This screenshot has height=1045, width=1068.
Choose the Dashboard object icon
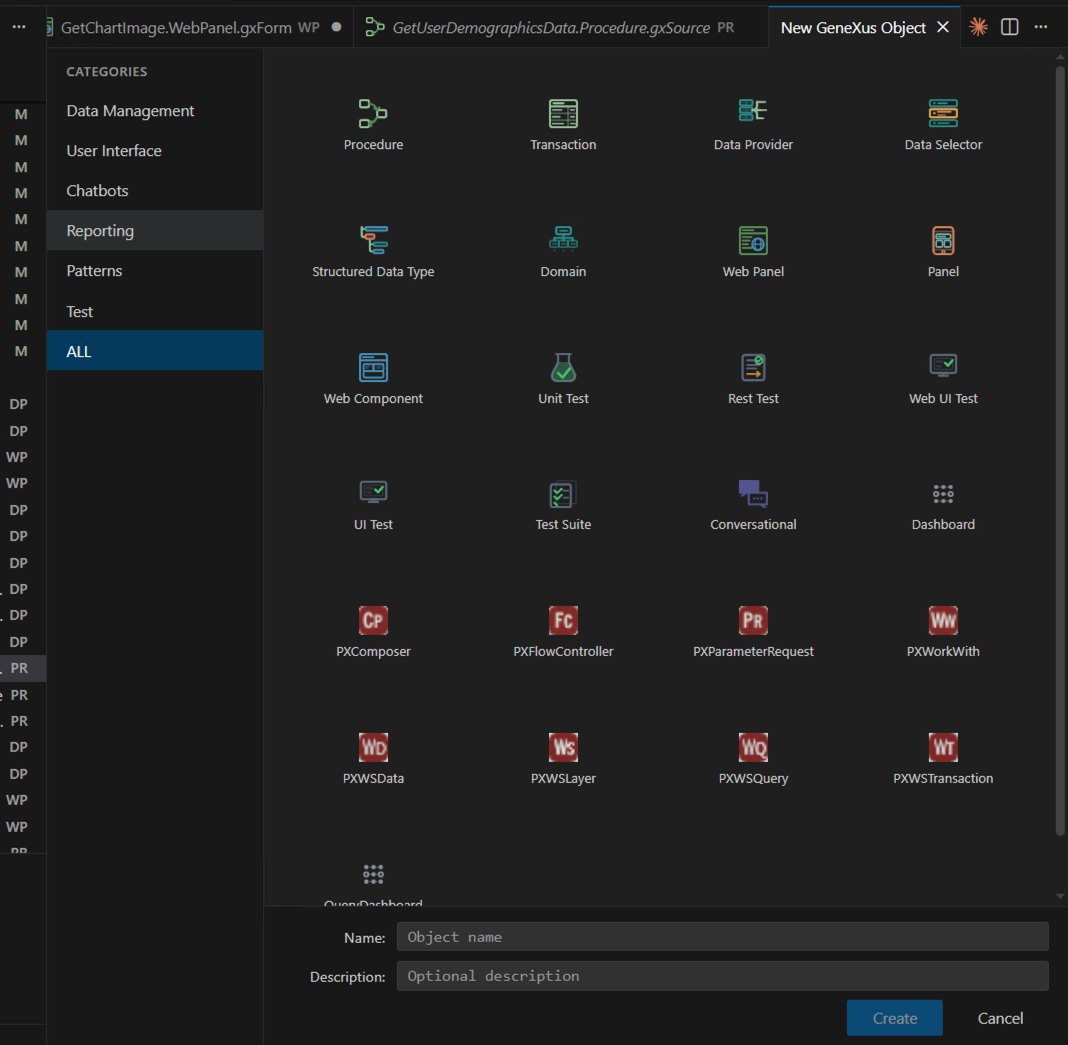943,493
